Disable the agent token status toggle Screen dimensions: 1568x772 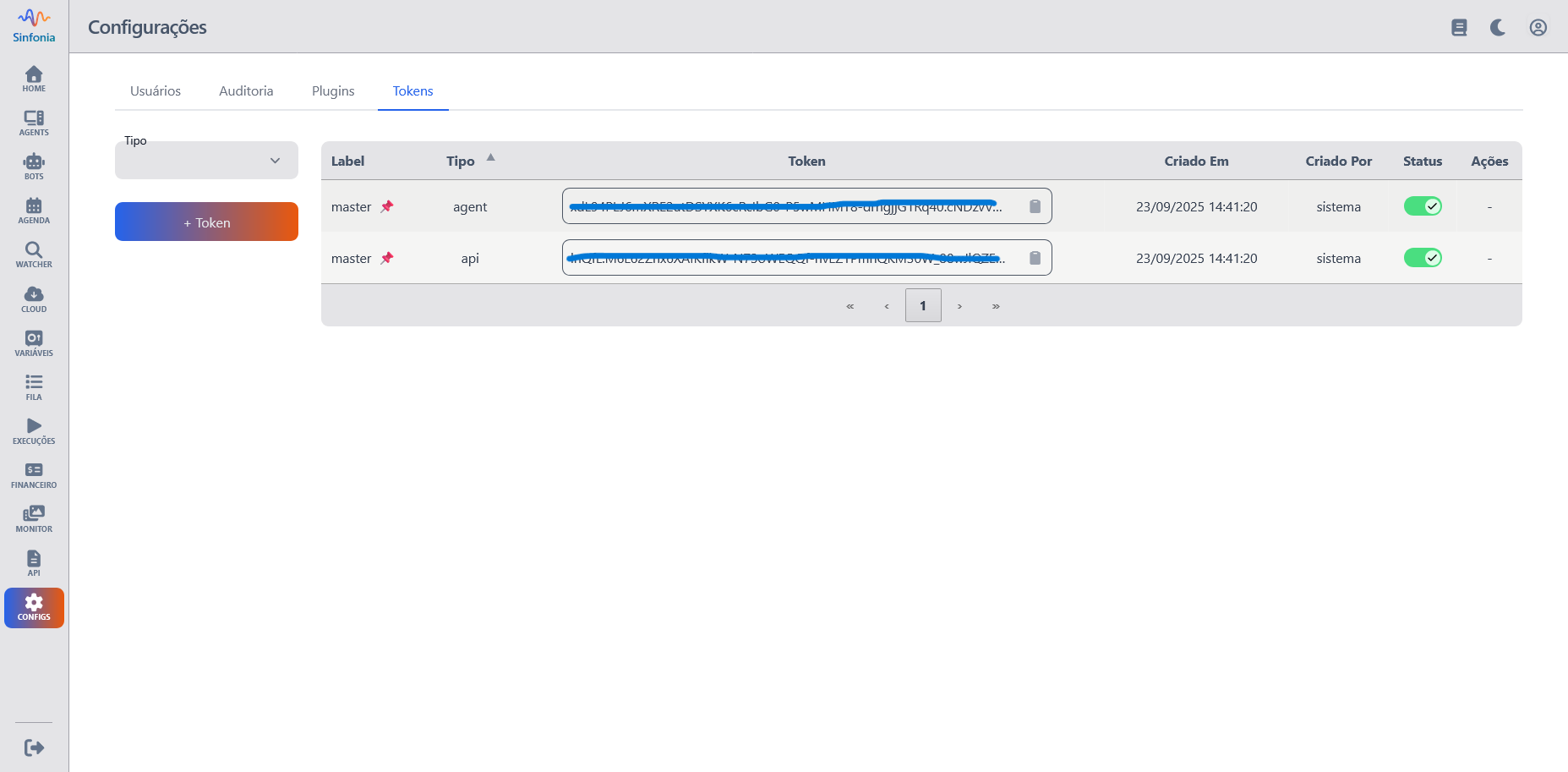point(1422,206)
